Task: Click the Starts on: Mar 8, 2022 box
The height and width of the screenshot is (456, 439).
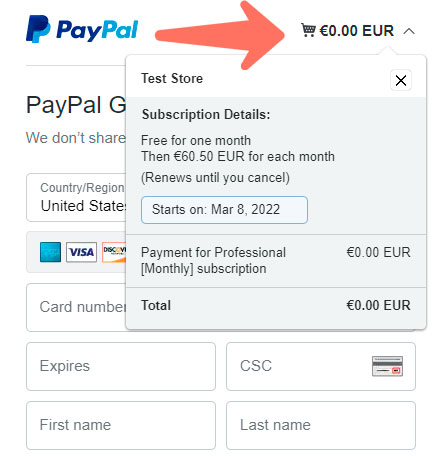Action: [x=224, y=210]
